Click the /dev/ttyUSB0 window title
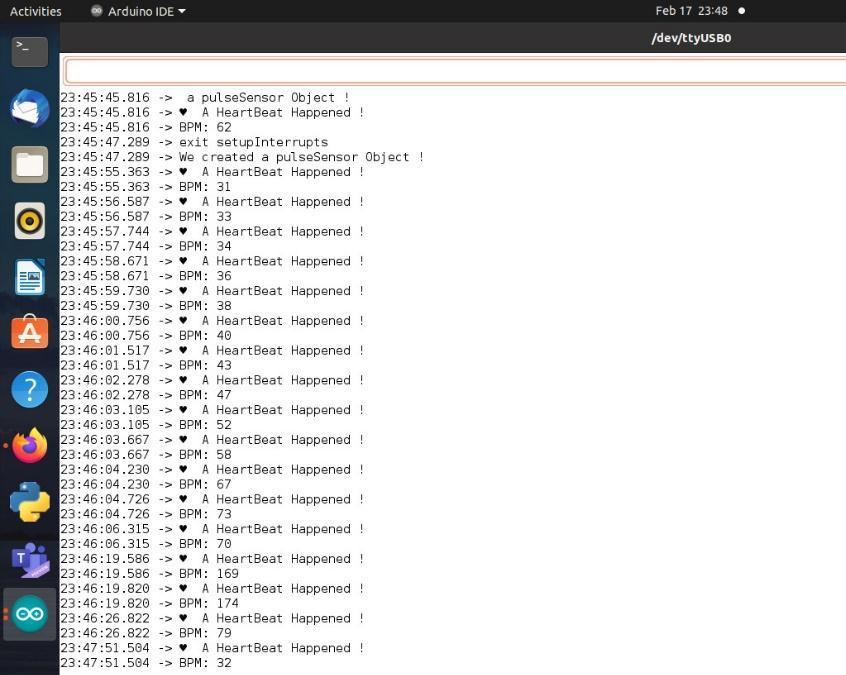 [691, 38]
